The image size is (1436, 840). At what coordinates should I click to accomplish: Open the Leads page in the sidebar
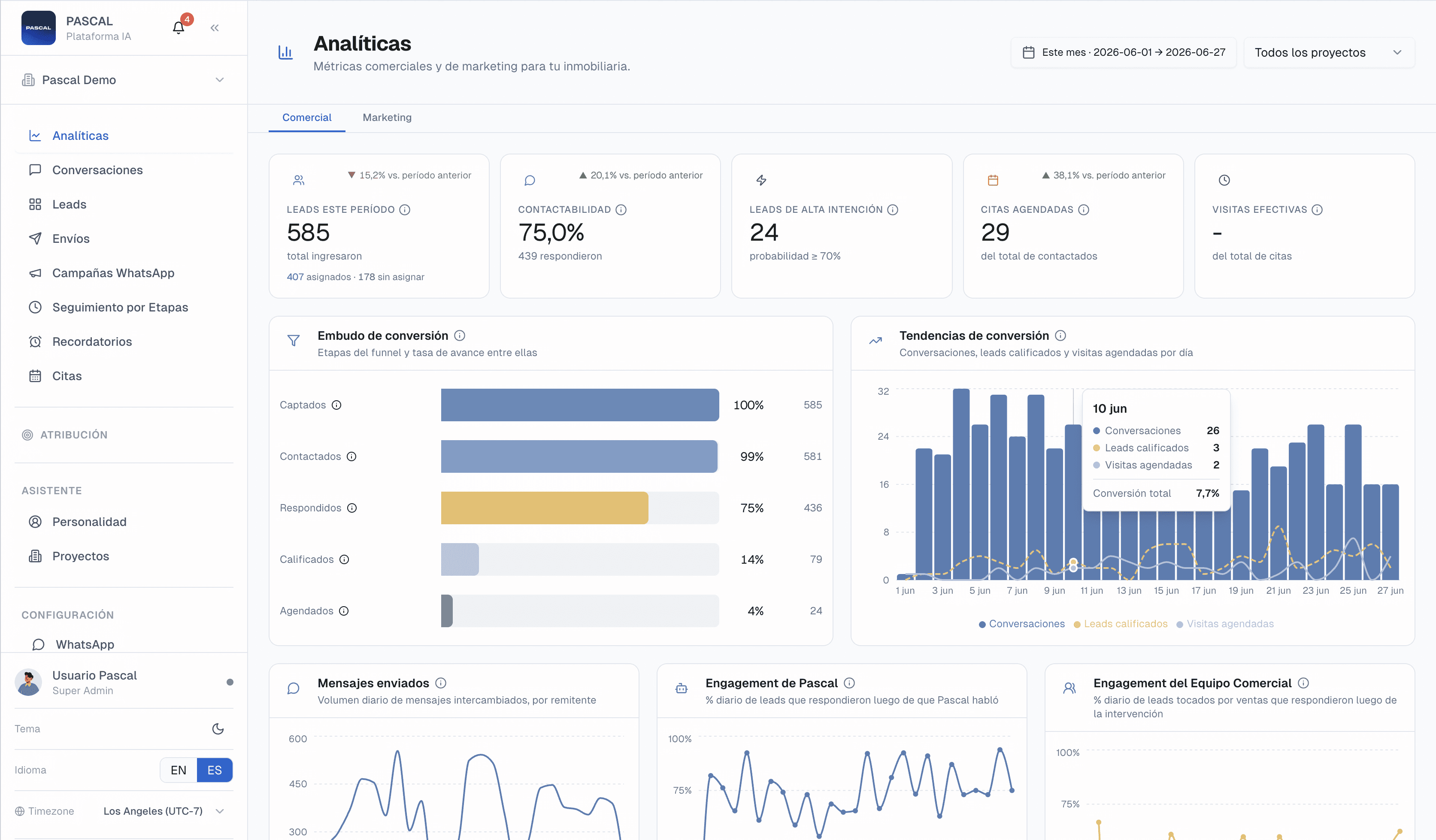point(124,205)
